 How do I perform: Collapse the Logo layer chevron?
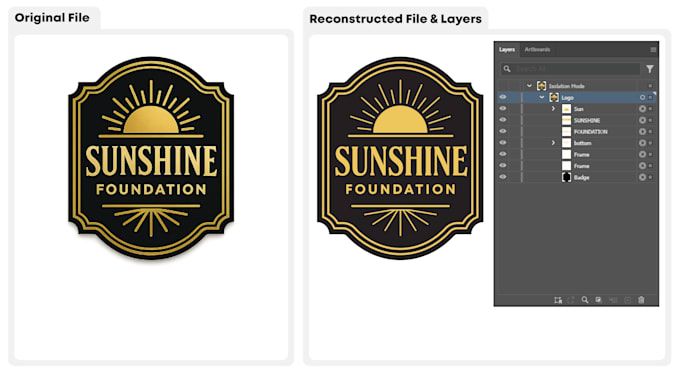click(542, 98)
